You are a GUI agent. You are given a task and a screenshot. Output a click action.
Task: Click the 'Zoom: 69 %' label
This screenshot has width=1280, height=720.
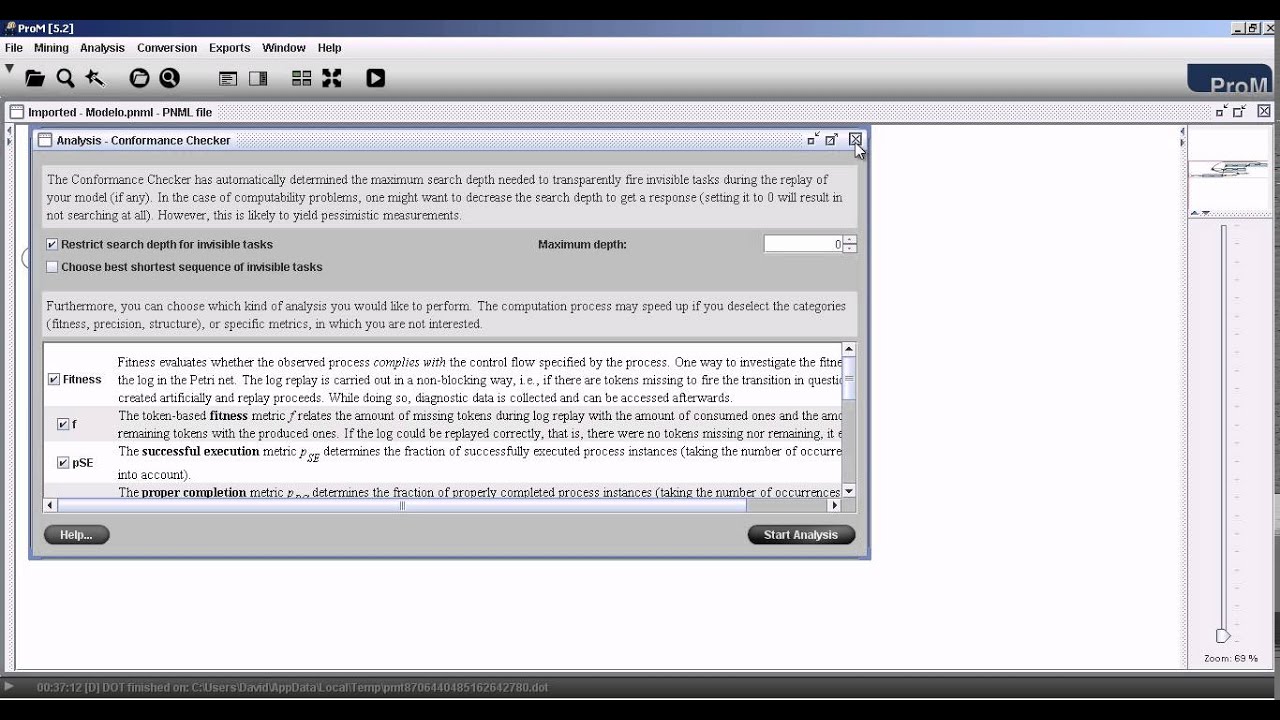(x=1231, y=658)
